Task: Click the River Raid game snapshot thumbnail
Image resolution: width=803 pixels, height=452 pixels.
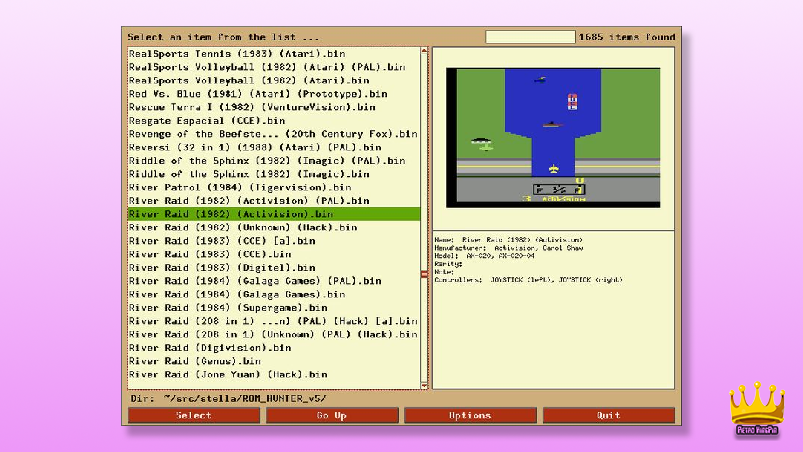Action: point(553,138)
